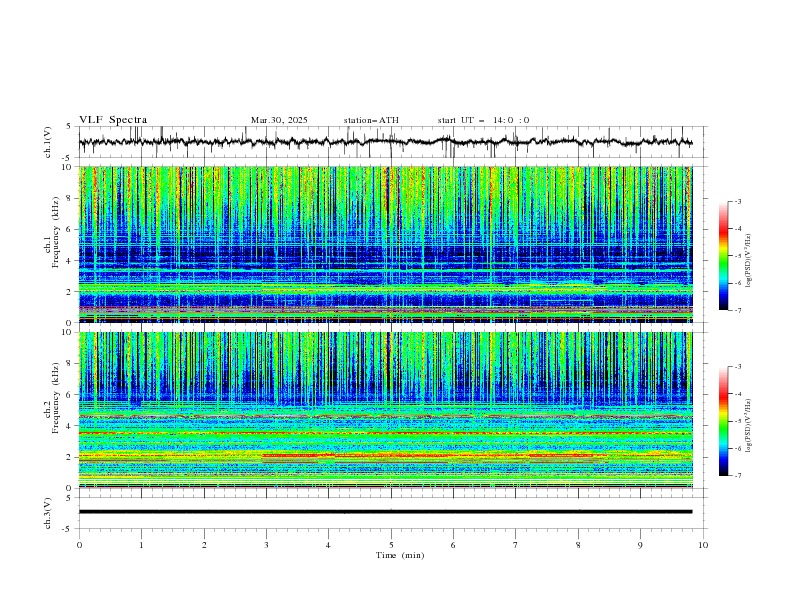Click the ch.2 spectrogram plot
Image resolution: width=792 pixels, height=612 pixels.
click(386, 410)
